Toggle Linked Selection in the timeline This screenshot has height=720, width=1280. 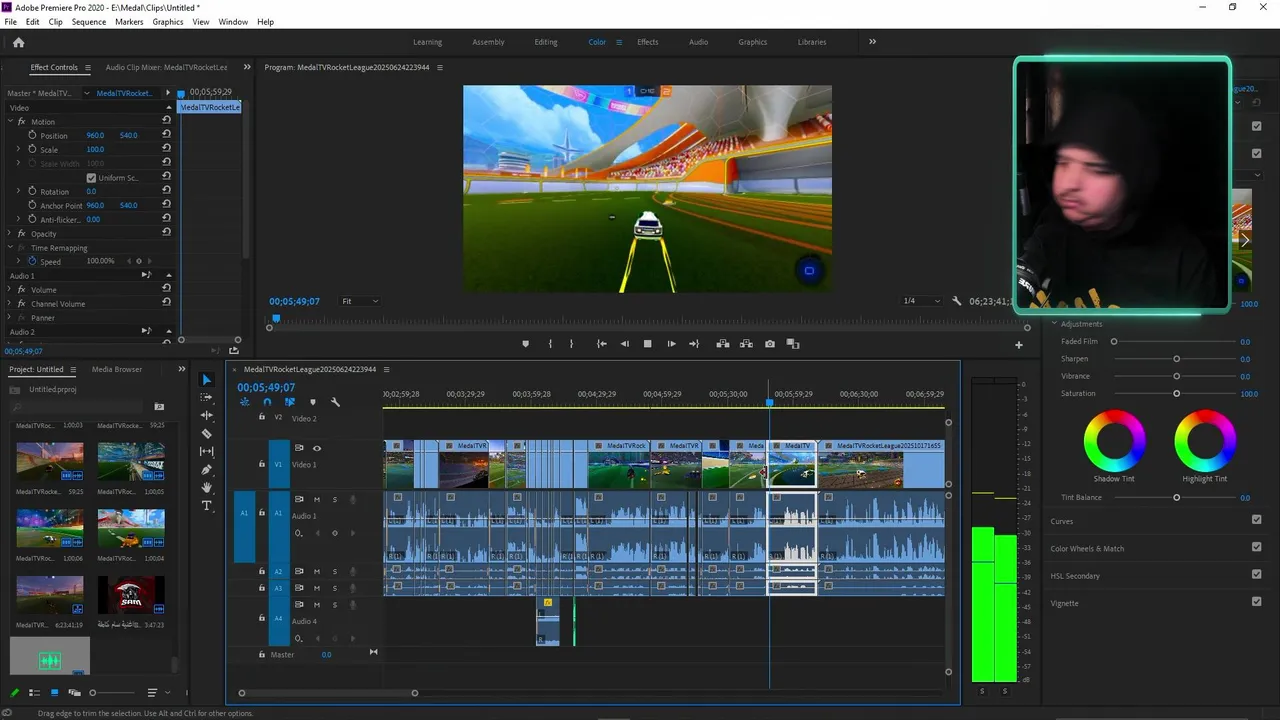[x=290, y=402]
